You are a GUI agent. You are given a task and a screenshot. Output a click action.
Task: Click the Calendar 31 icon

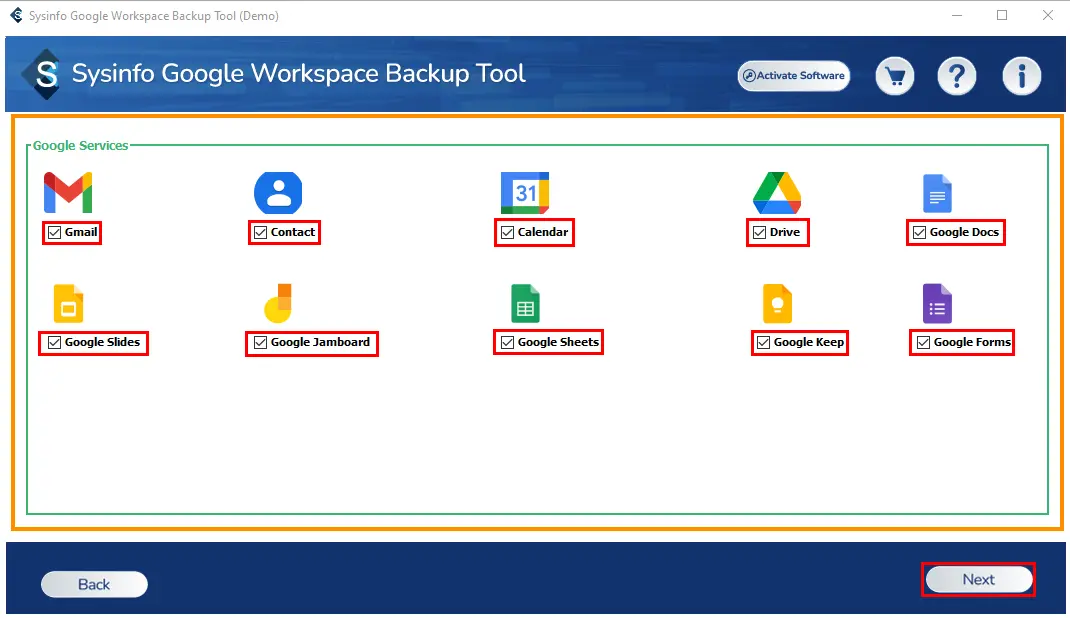click(525, 193)
